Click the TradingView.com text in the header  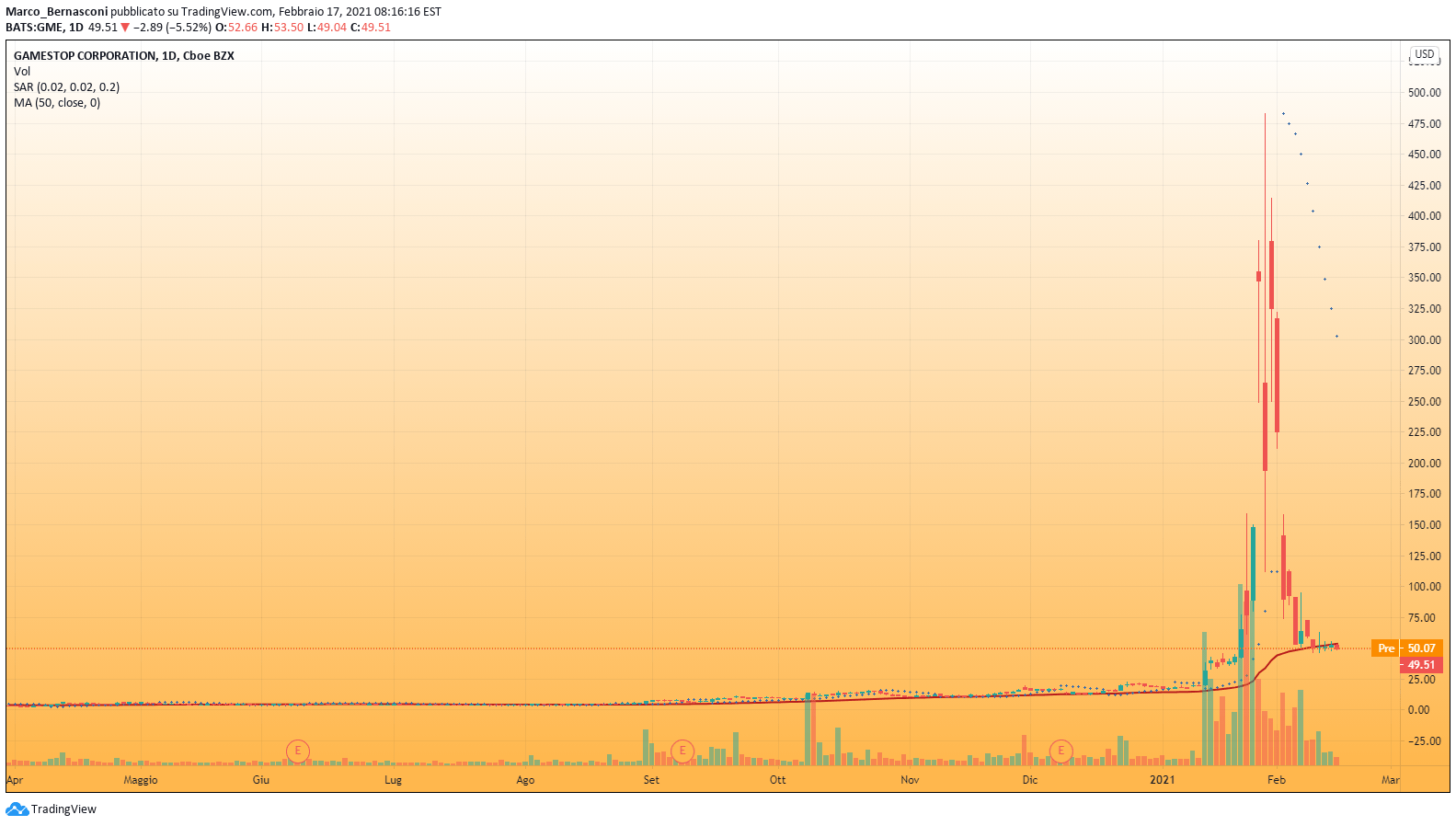(x=227, y=12)
